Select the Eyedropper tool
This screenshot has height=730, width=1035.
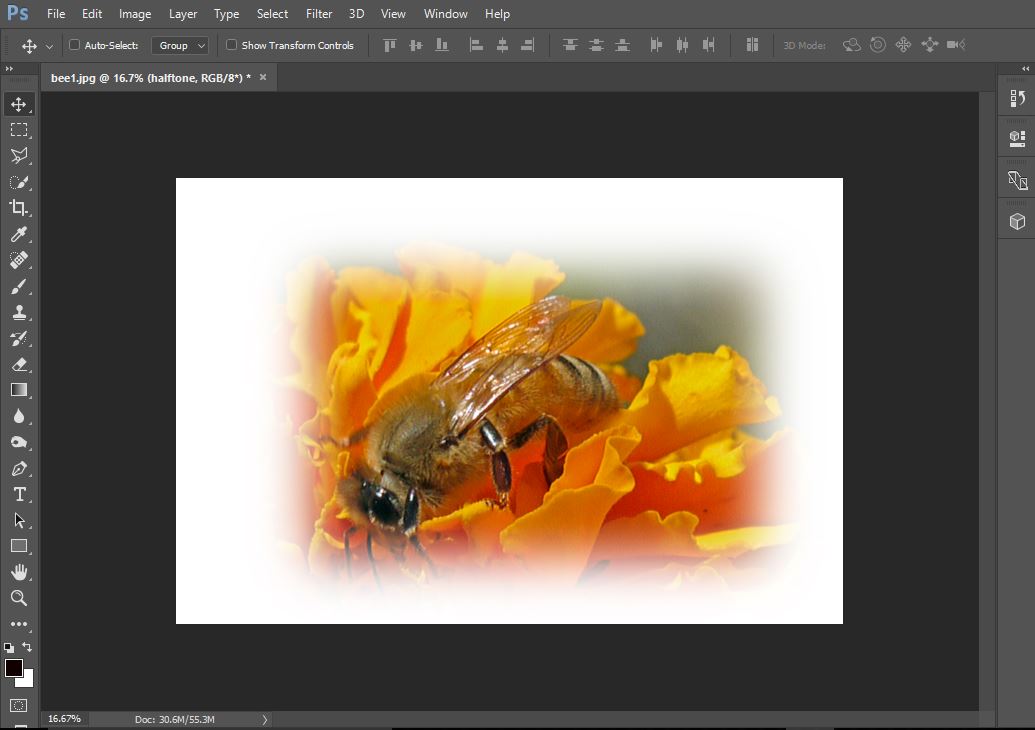[18, 234]
